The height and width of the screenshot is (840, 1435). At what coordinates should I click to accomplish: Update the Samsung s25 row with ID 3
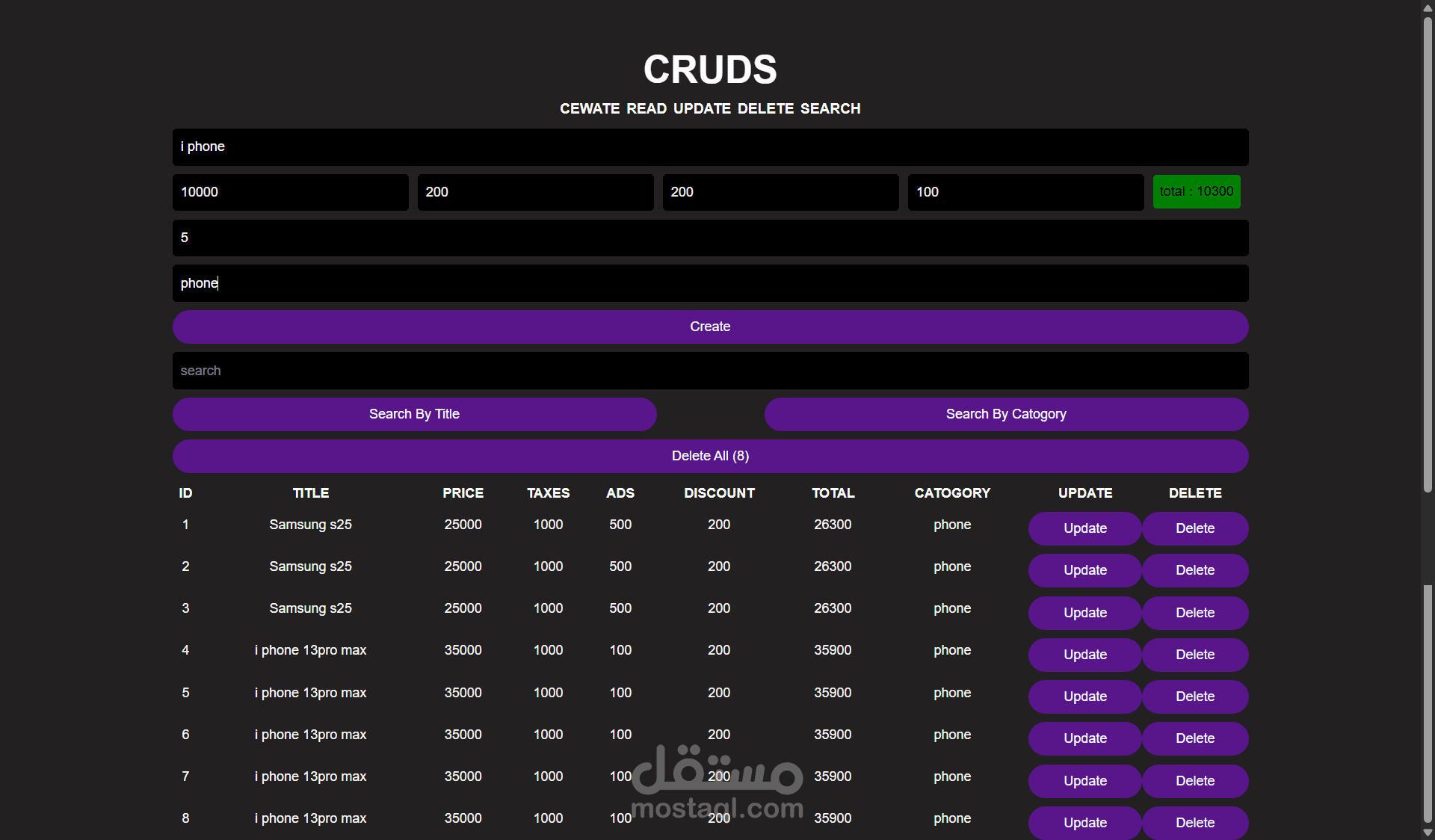(1084, 613)
